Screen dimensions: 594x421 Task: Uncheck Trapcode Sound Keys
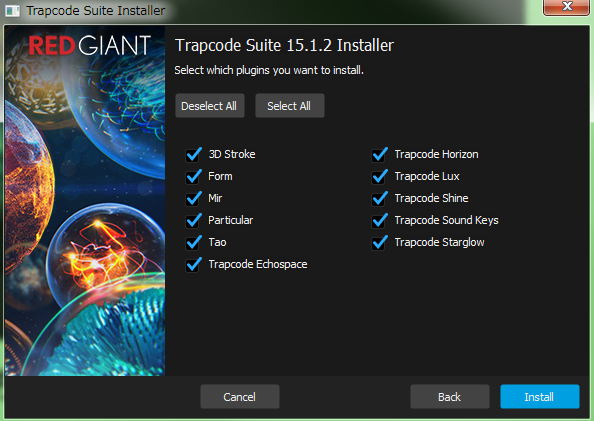coord(379,221)
